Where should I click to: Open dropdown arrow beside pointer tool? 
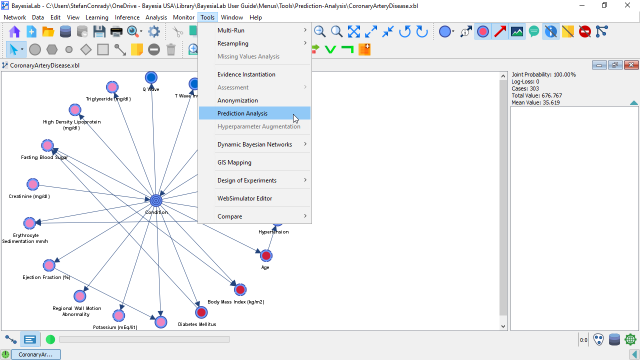[x=22, y=50]
